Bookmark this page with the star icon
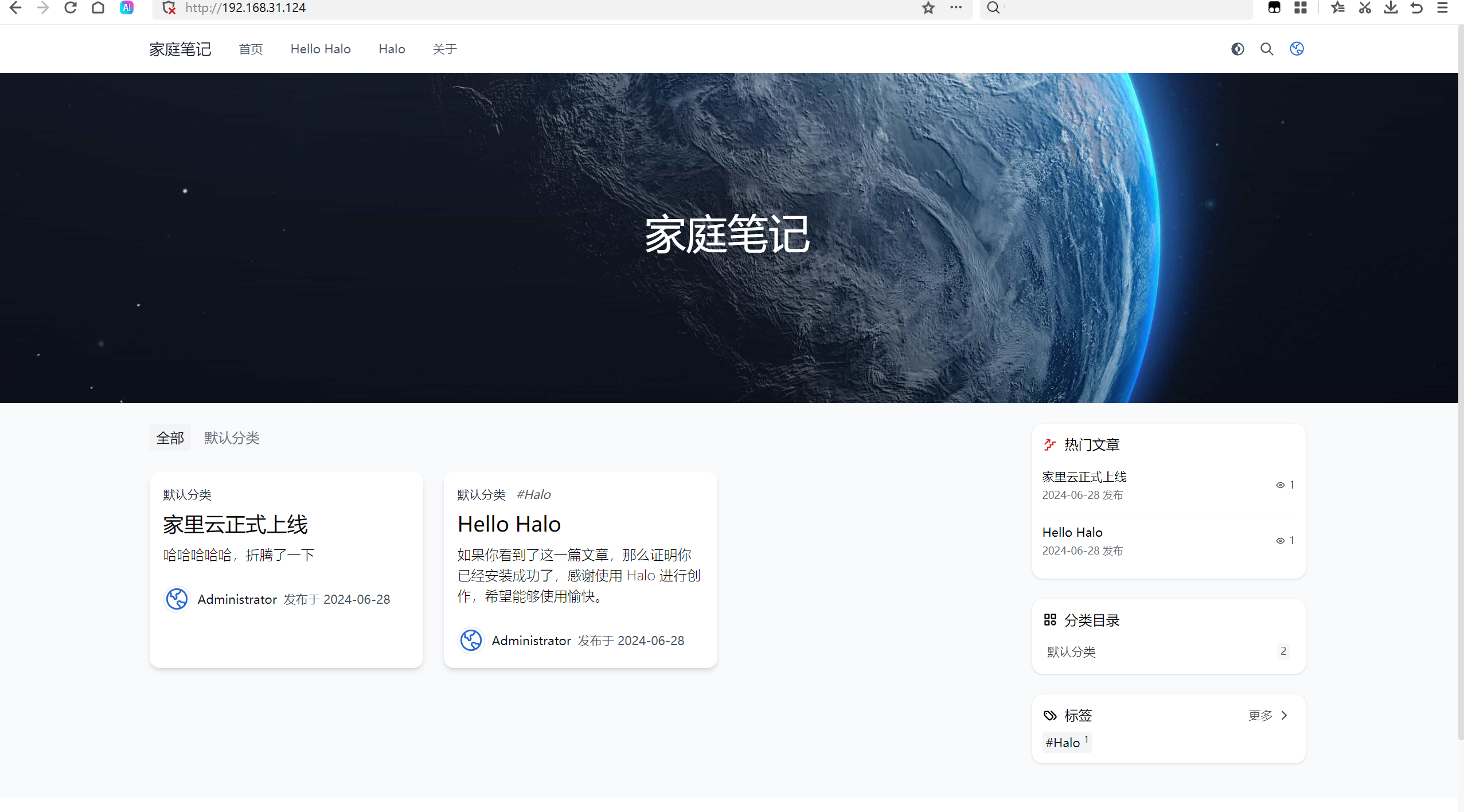This screenshot has width=1464, height=812. [928, 7]
